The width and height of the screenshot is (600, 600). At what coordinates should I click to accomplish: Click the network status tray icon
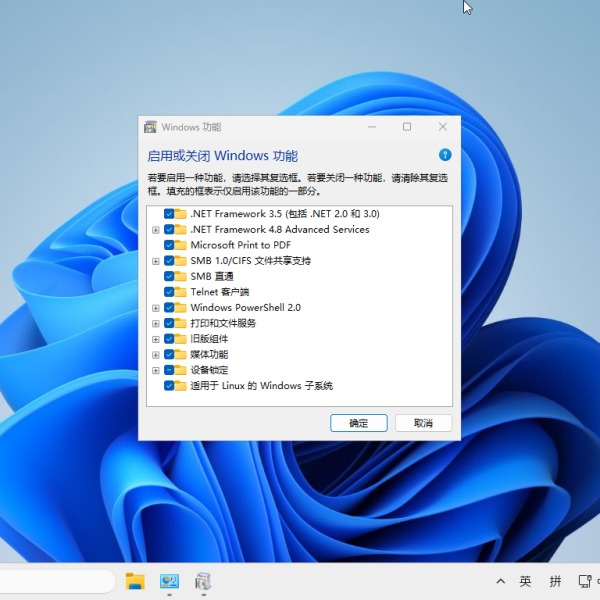(x=585, y=582)
